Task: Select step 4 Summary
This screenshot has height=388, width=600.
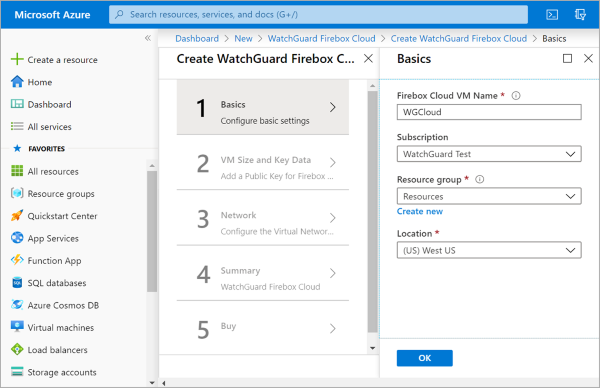Action: [x=262, y=273]
